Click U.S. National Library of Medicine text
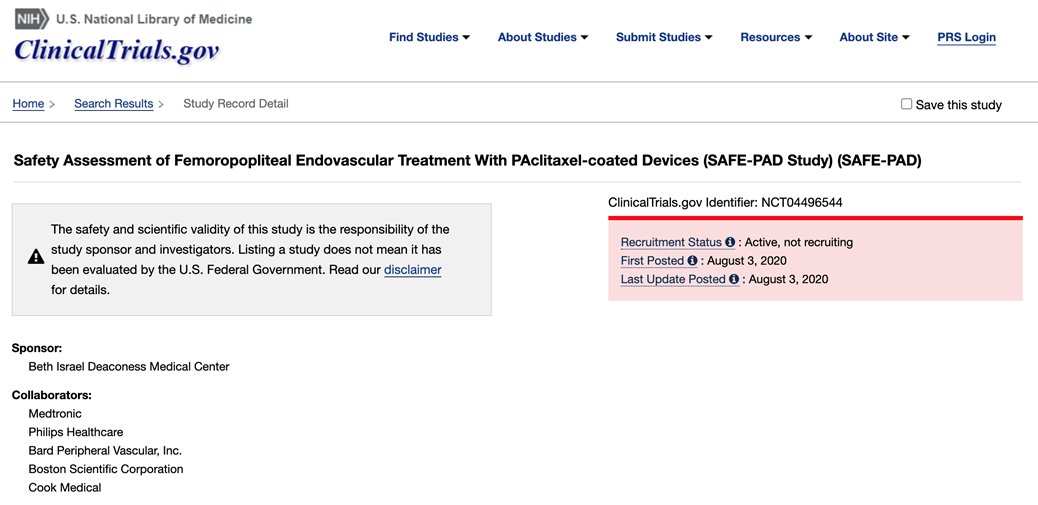The height and width of the screenshot is (505, 1038). [154, 19]
